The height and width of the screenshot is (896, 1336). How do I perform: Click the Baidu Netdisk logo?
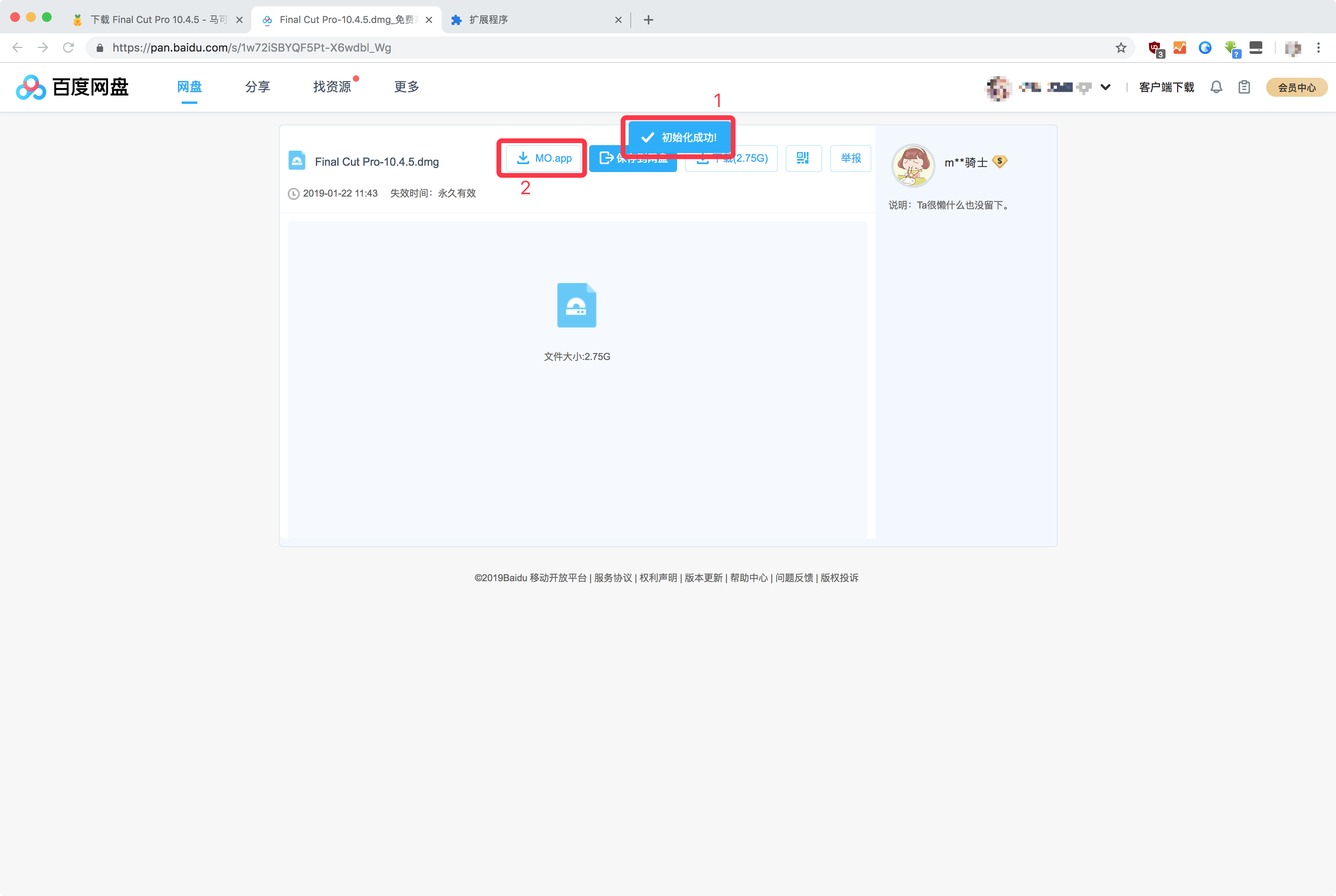click(x=72, y=87)
